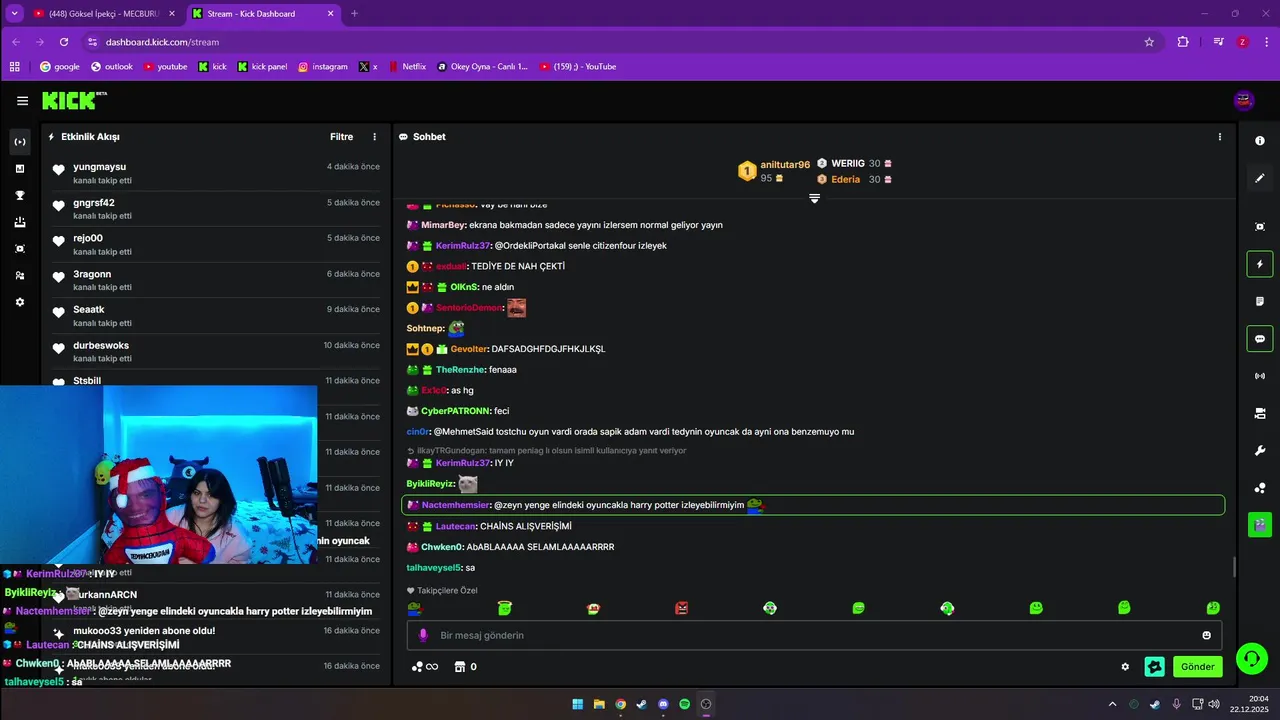
Task: Open the trophy achievements icon in the sidebar
Action: [20, 195]
